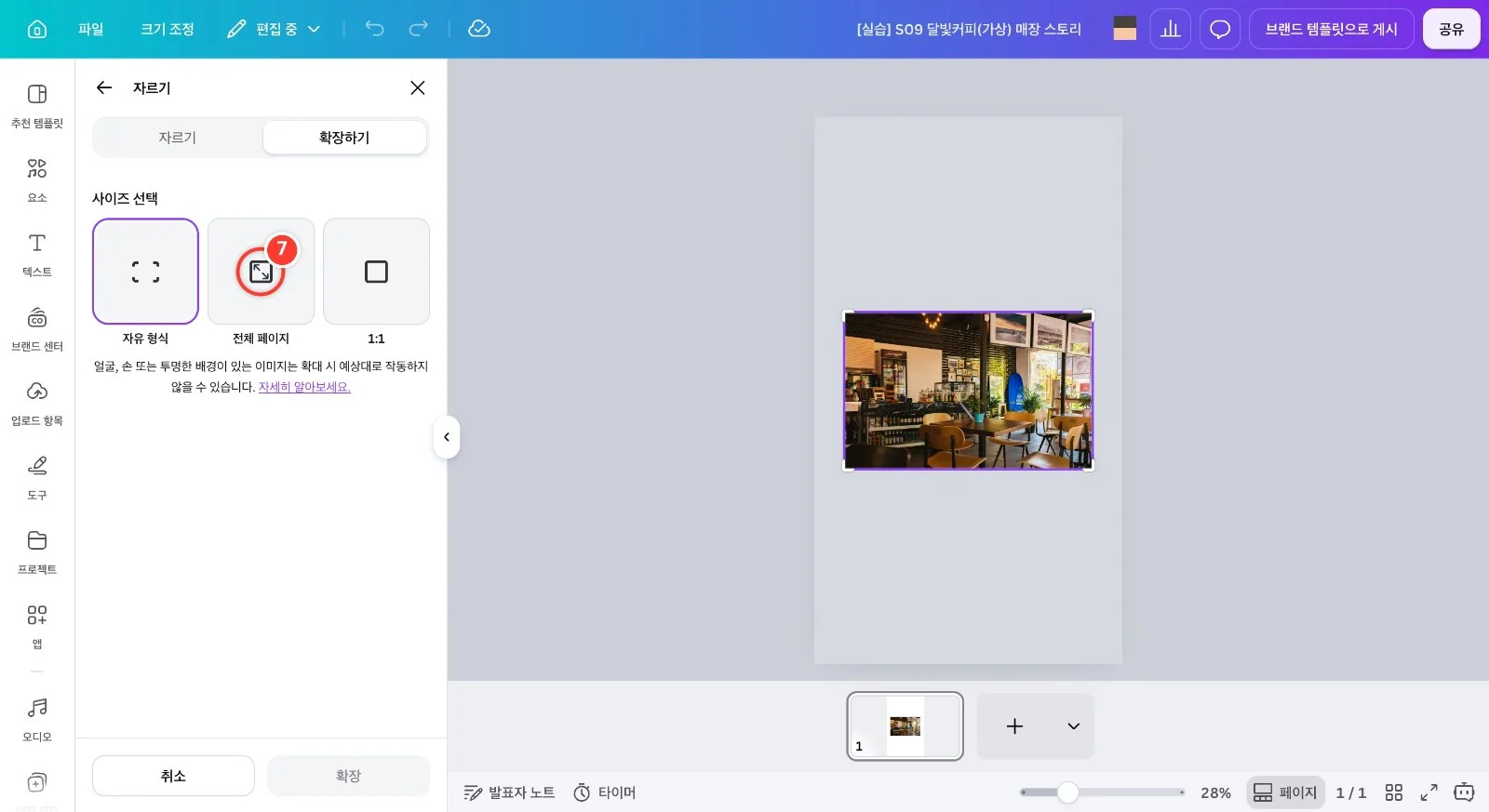Open the 브랜드 센터 panel
This screenshot has width=1489, height=812.
point(37,328)
